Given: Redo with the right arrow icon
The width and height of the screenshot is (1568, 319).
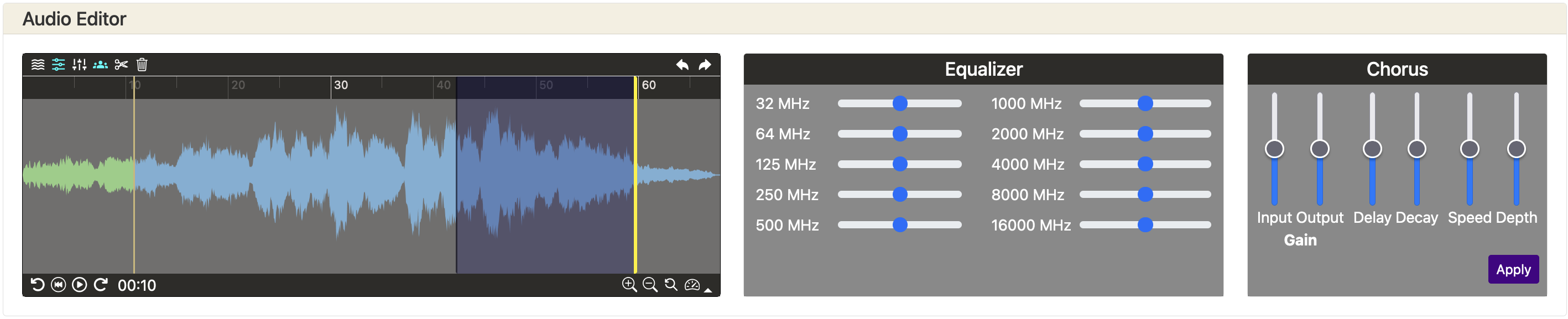Looking at the screenshot, I should coord(705,65).
